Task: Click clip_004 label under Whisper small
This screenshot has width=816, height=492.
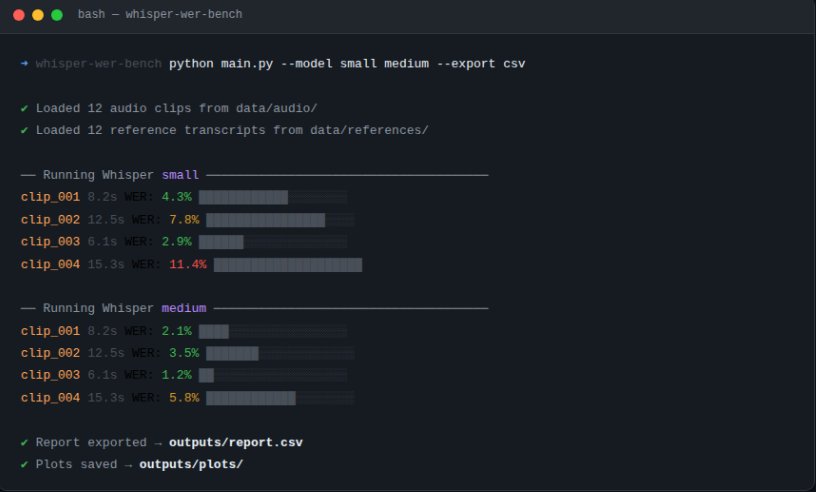Action: 50,264
